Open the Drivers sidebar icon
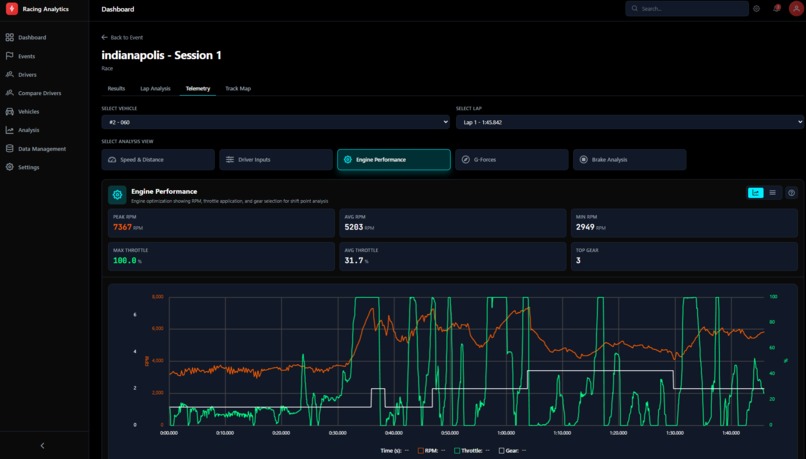The image size is (806, 459). coord(9,75)
